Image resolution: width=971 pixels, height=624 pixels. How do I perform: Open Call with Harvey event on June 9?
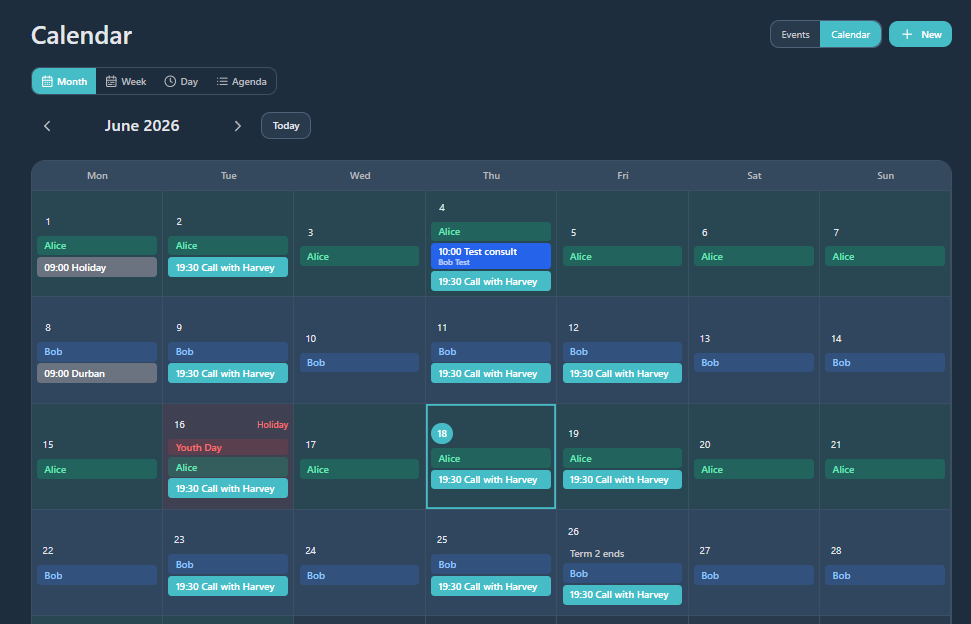(228, 373)
